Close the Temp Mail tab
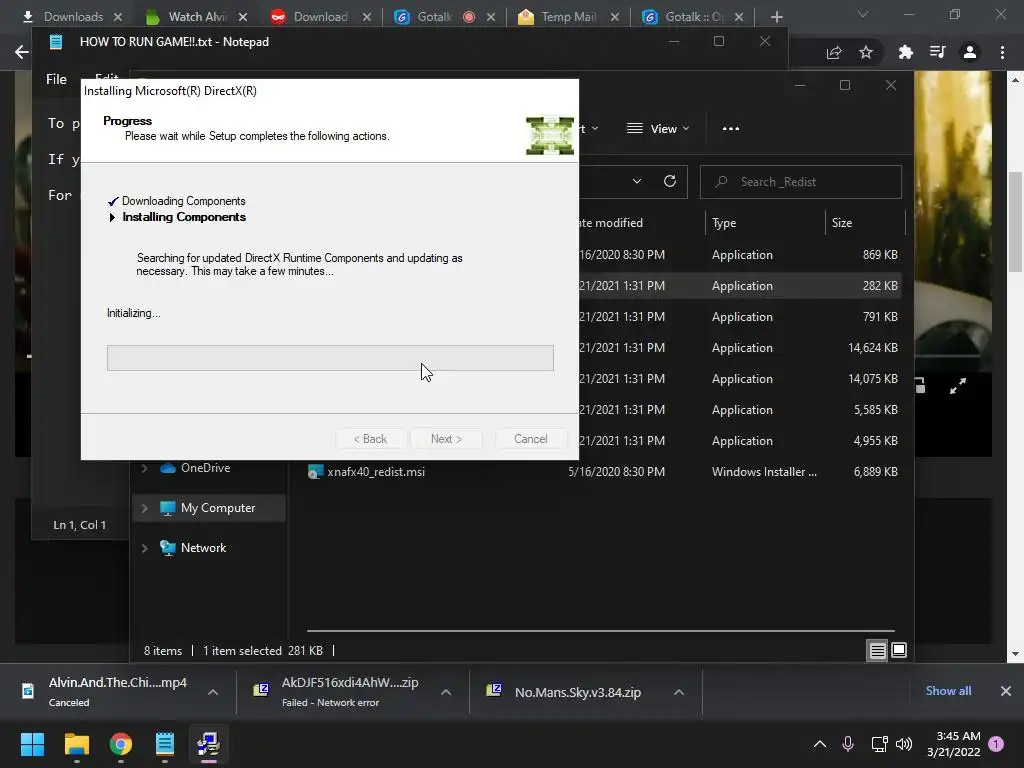The image size is (1024, 768). click(615, 17)
